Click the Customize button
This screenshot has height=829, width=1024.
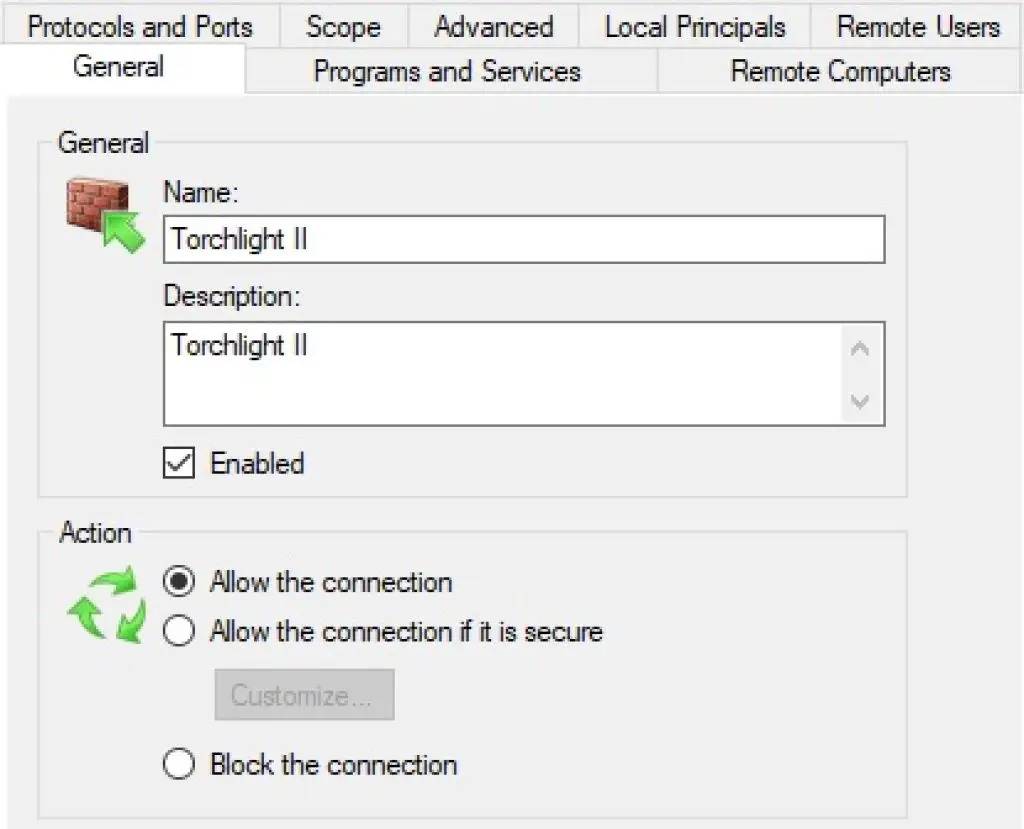(x=304, y=694)
